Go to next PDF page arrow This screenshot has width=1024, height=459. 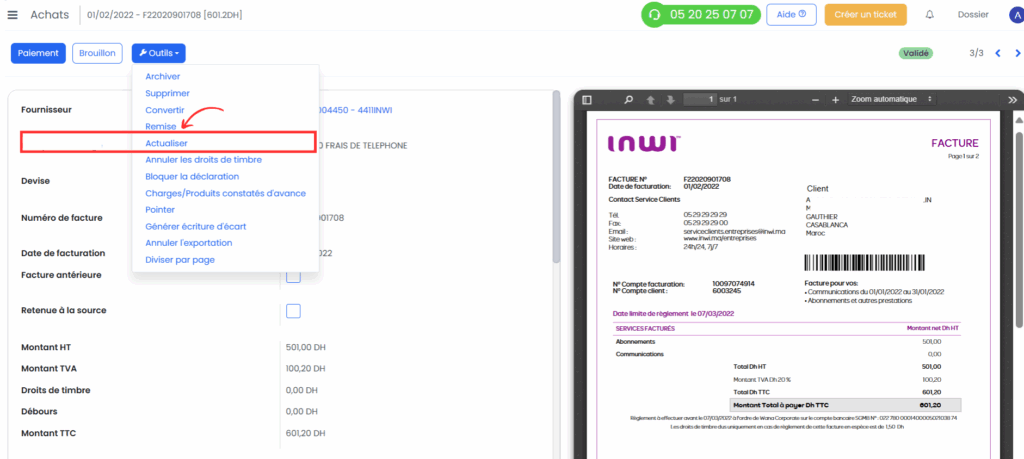point(670,100)
